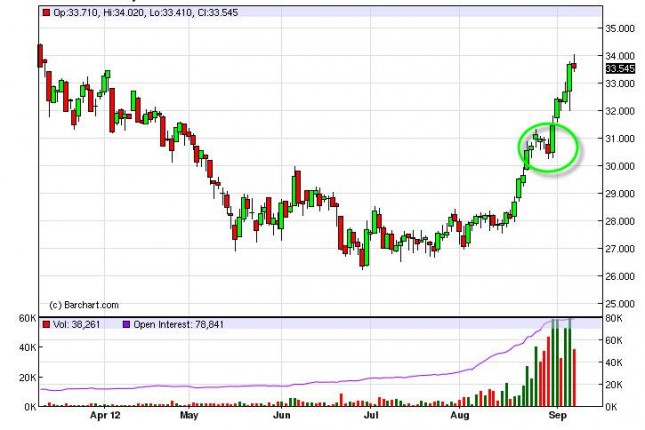645x430 pixels.
Task: Click the red Vol legend square
Action: click(x=46, y=325)
